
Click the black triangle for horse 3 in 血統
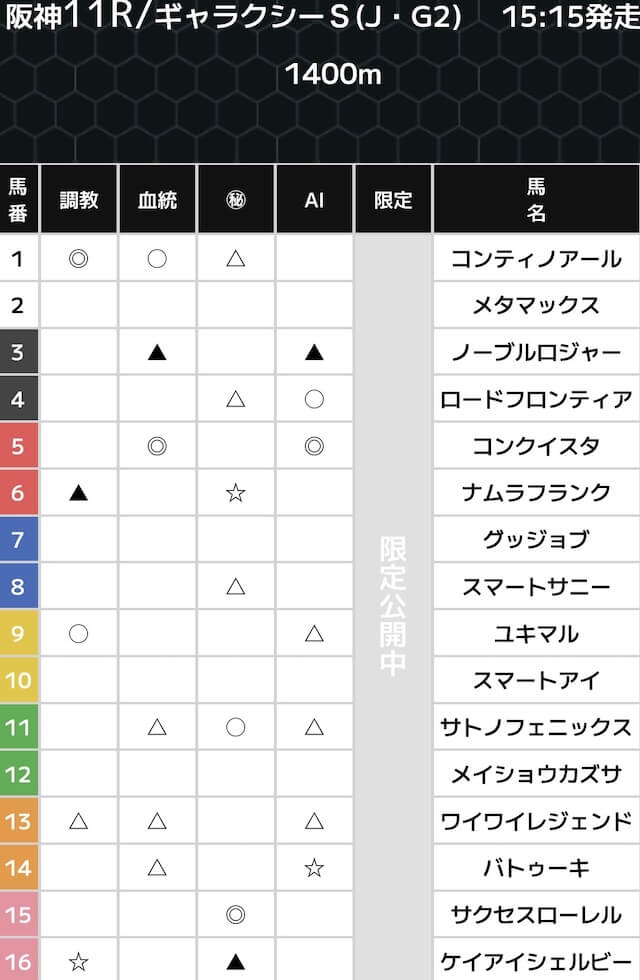coord(157,352)
